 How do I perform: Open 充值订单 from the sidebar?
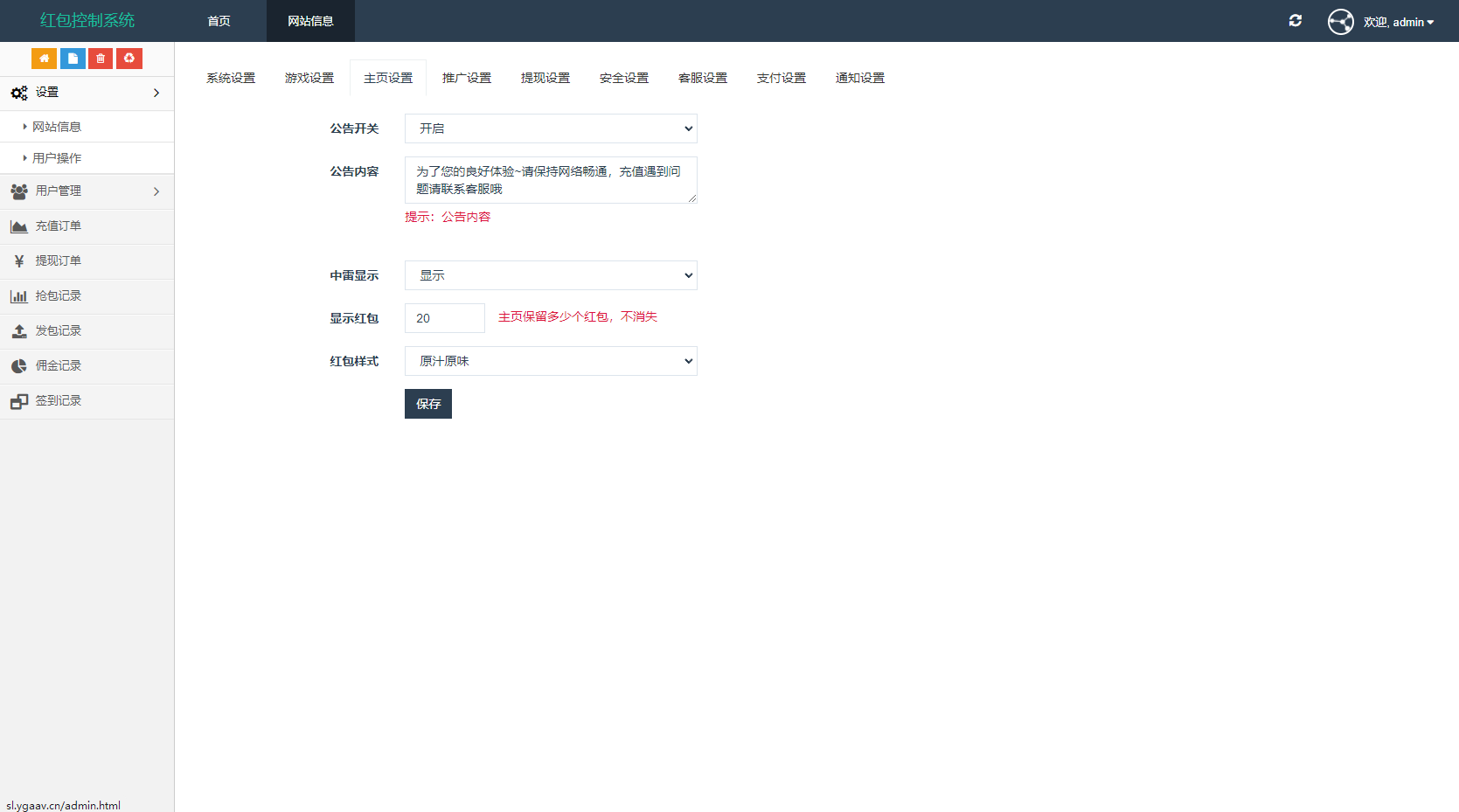[58, 226]
